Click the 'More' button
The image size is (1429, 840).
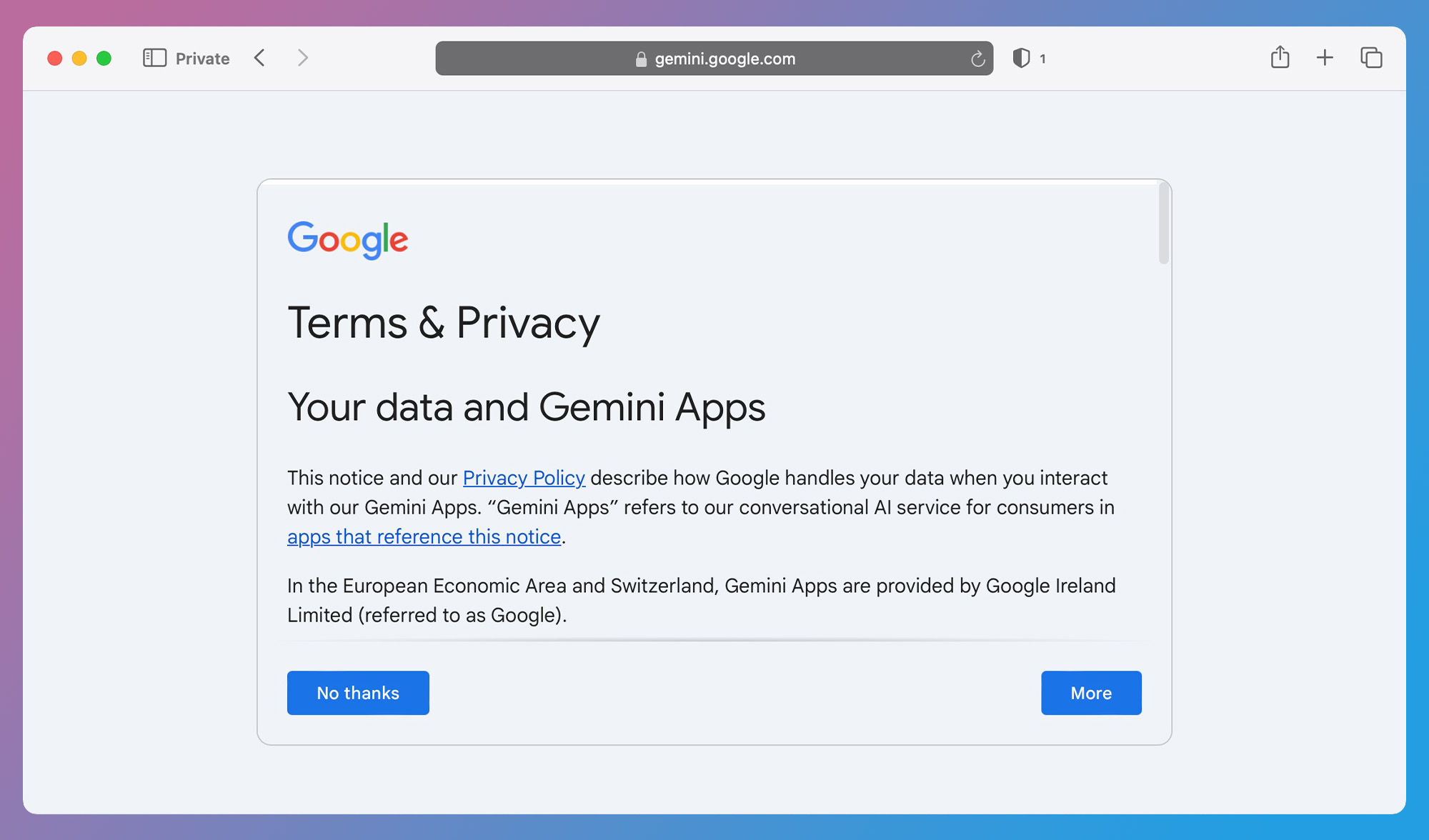(x=1091, y=693)
